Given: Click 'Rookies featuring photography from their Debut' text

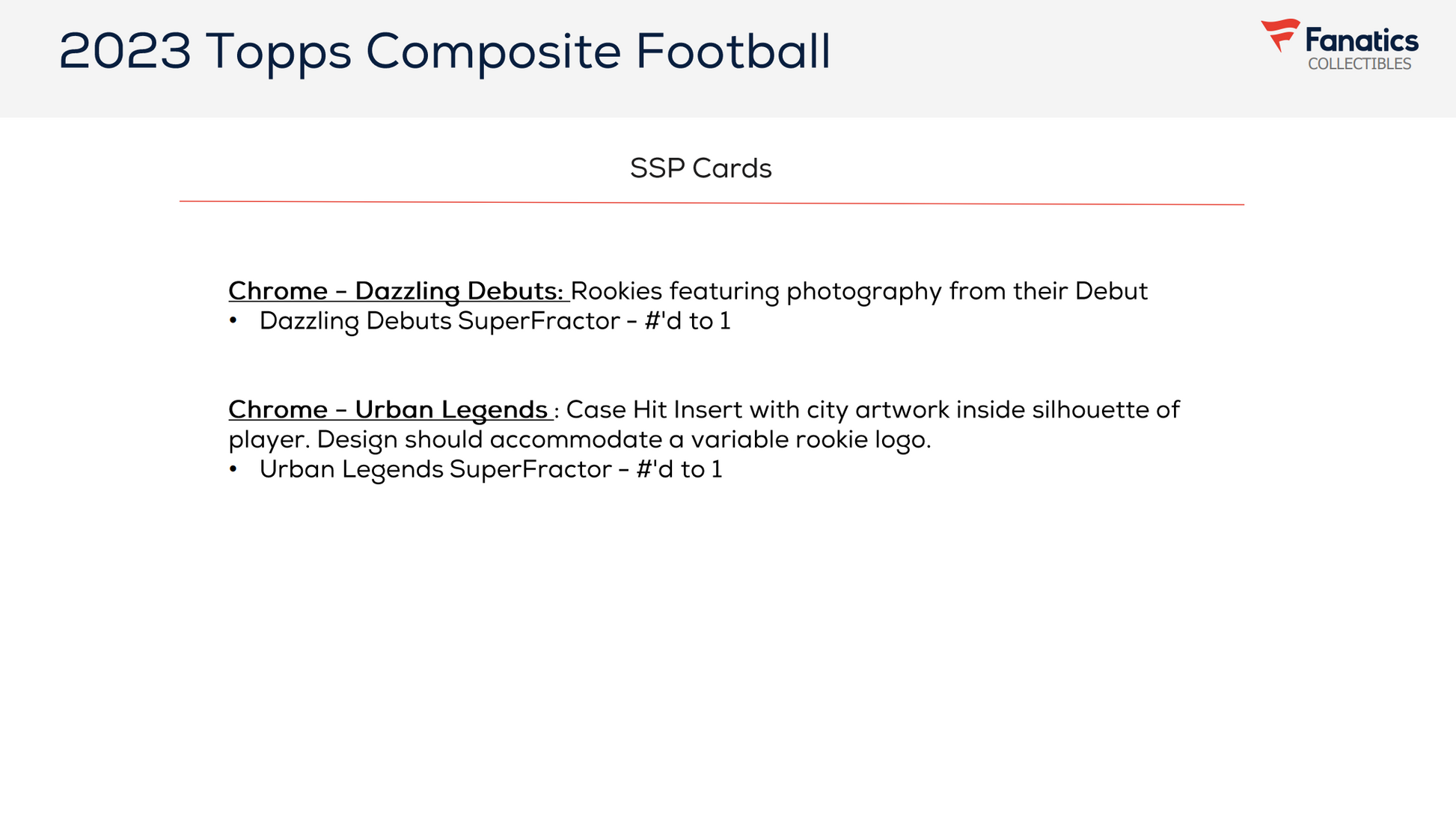Looking at the screenshot, I should pos(859,290).
